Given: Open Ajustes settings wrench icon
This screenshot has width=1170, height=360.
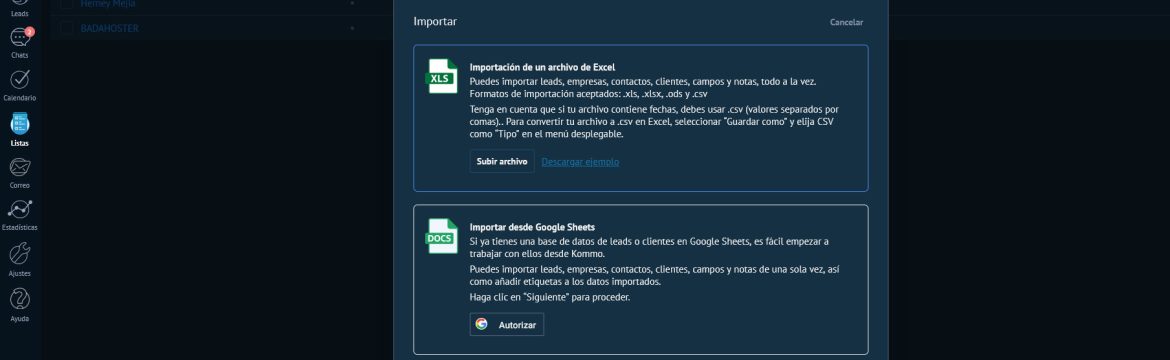Looking at the screenshot, I should click(x=19, y=259).
